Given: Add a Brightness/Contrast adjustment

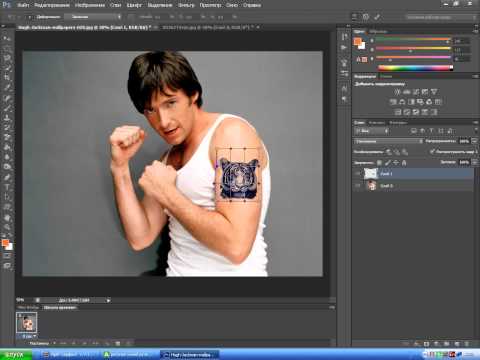Looking at the screenshot, I should (397, 92).
